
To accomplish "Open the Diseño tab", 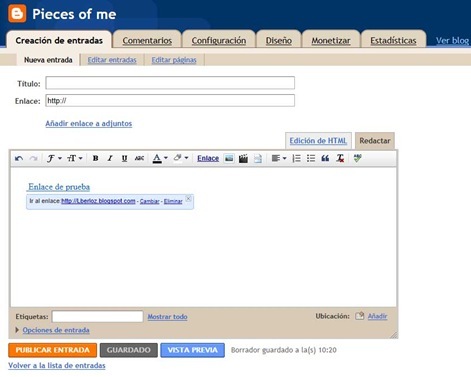I will (x=279, y=41).
